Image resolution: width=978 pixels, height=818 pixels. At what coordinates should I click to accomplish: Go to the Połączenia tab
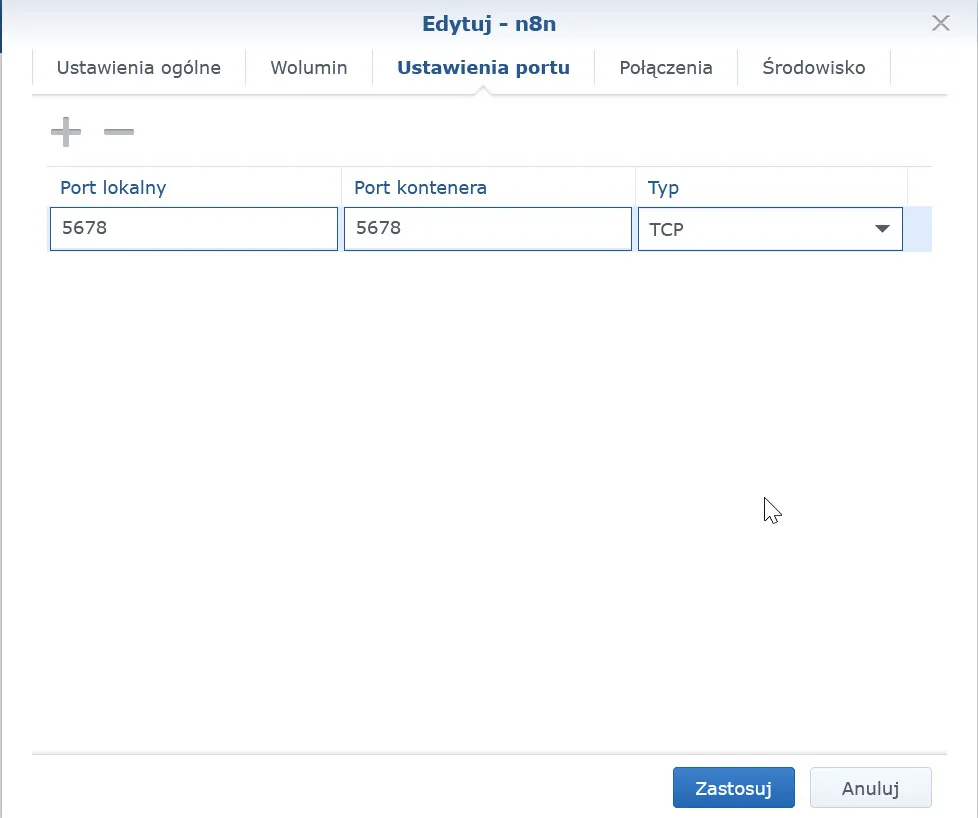(x=666, y=68)
